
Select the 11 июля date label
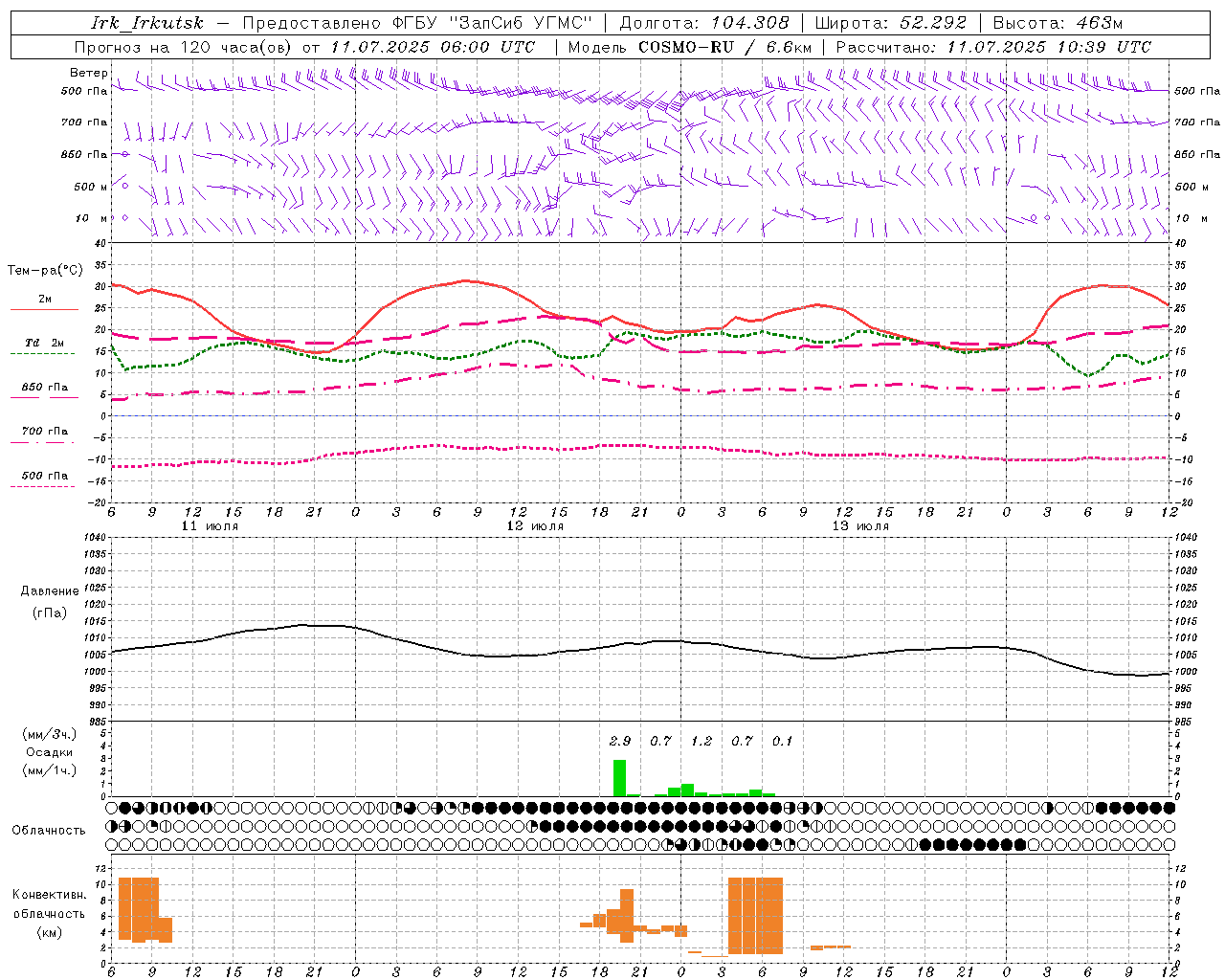click(210, 526)
